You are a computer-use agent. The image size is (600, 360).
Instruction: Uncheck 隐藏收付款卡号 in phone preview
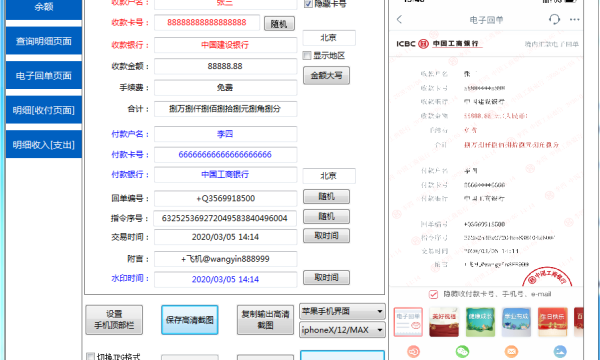click(433, 294)
